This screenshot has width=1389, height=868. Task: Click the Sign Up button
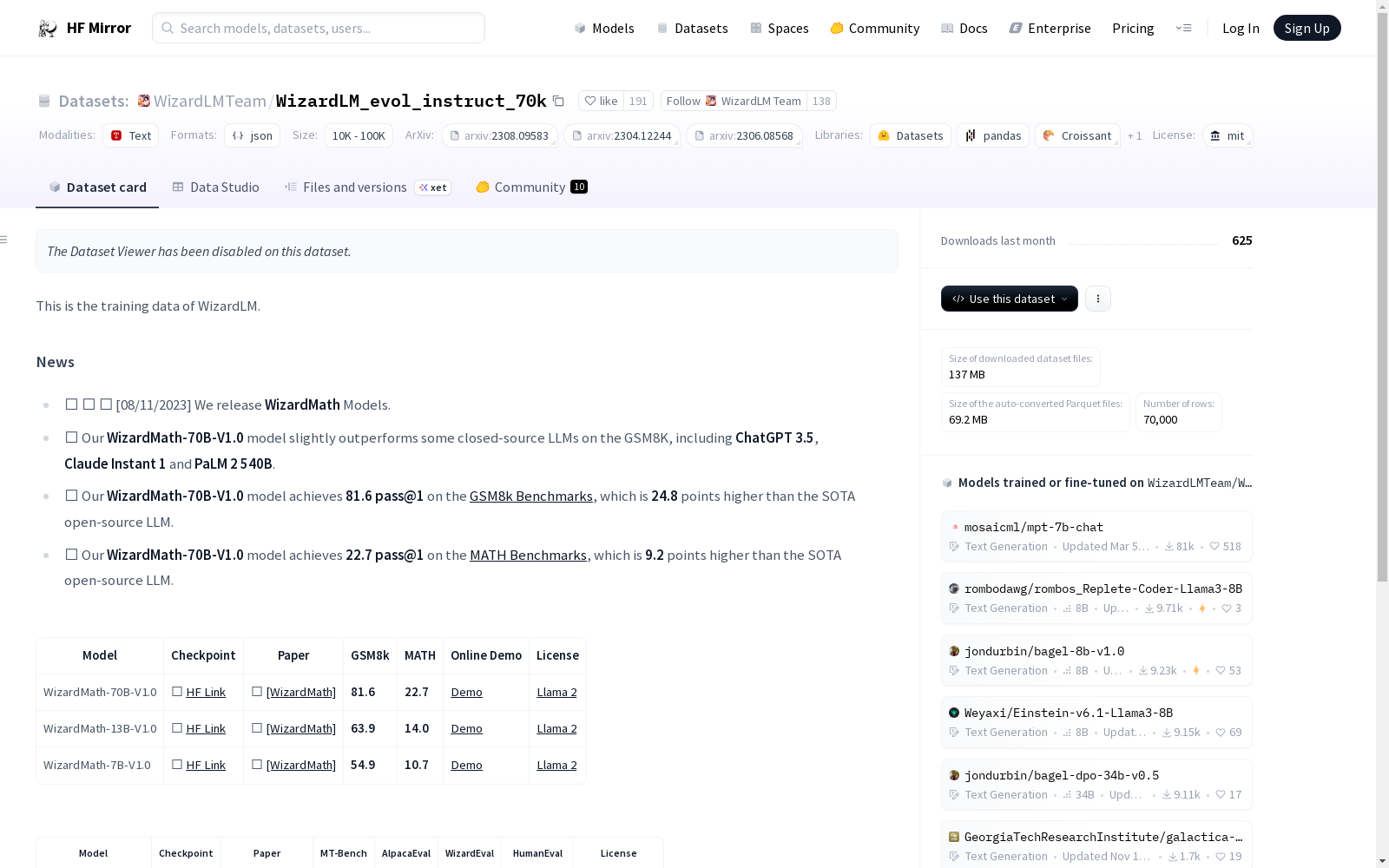[x=1307, y=28]
